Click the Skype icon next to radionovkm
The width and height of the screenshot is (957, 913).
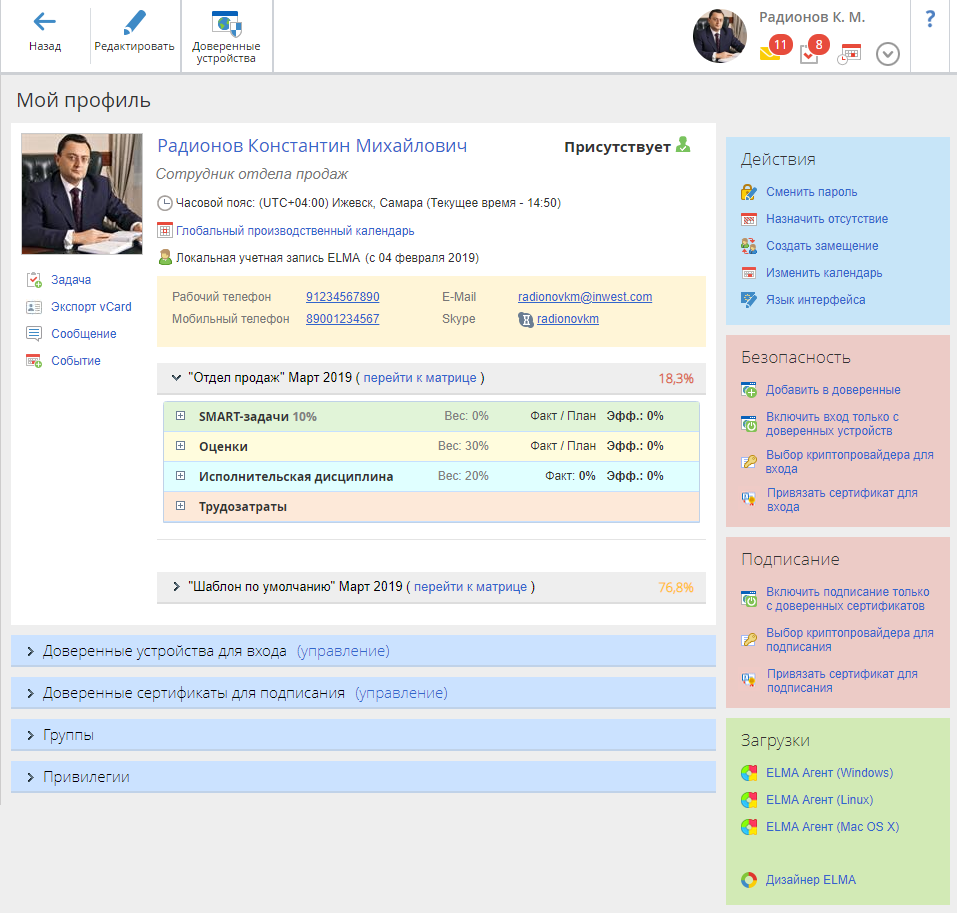[526, 320]
